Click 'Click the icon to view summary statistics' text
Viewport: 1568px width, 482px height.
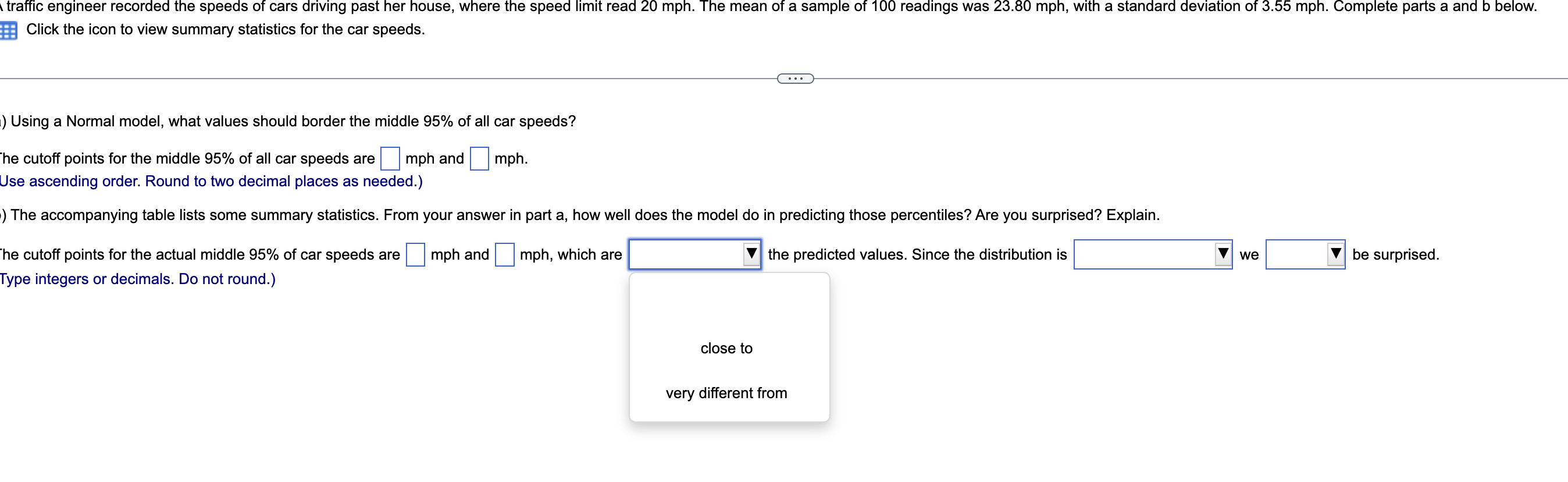(224, 29)
